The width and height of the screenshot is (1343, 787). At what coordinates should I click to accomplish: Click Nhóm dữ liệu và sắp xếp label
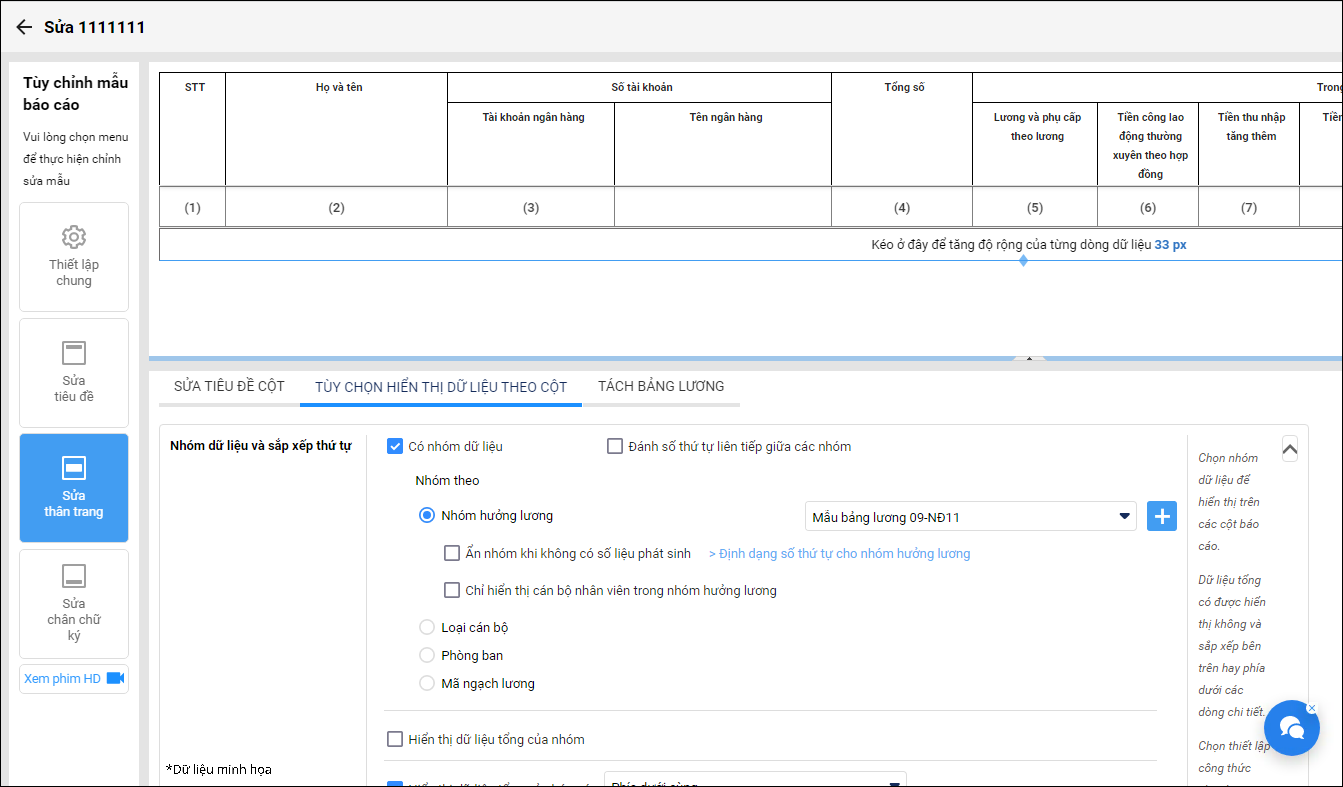pyautogui.click(x=260, y=446)
